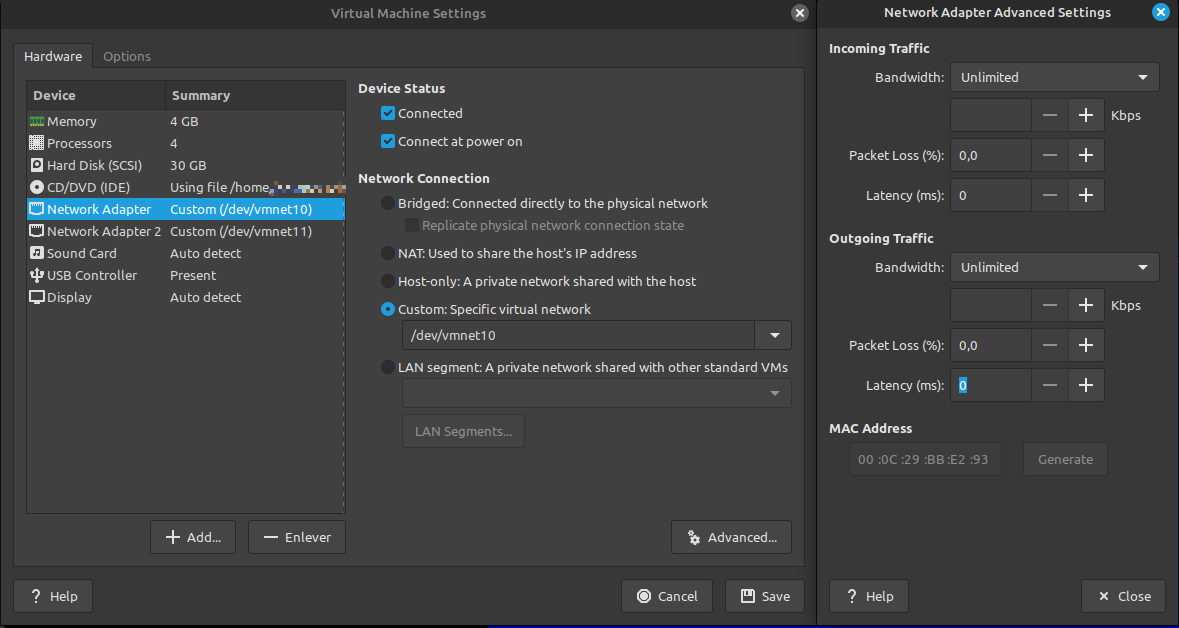Click the USB Controller icon
Image resolution: width=1179 pixels, height=628 pixels.
pyautogui.click(x=37, y=275)
